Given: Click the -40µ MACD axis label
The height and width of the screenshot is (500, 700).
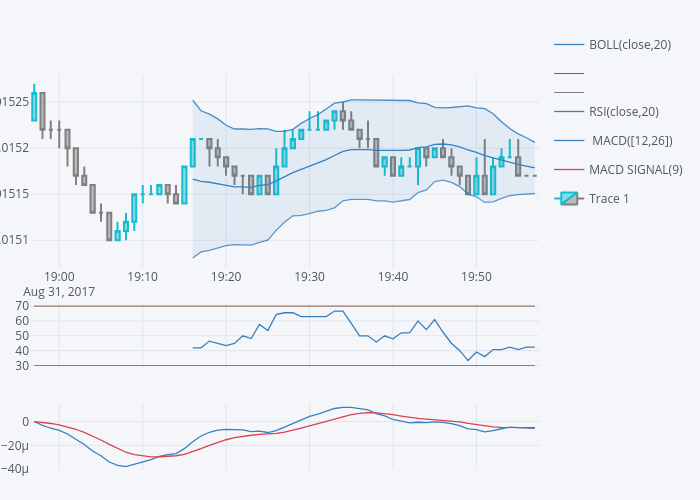Looking at the screenshot, I should click(16, 470).
